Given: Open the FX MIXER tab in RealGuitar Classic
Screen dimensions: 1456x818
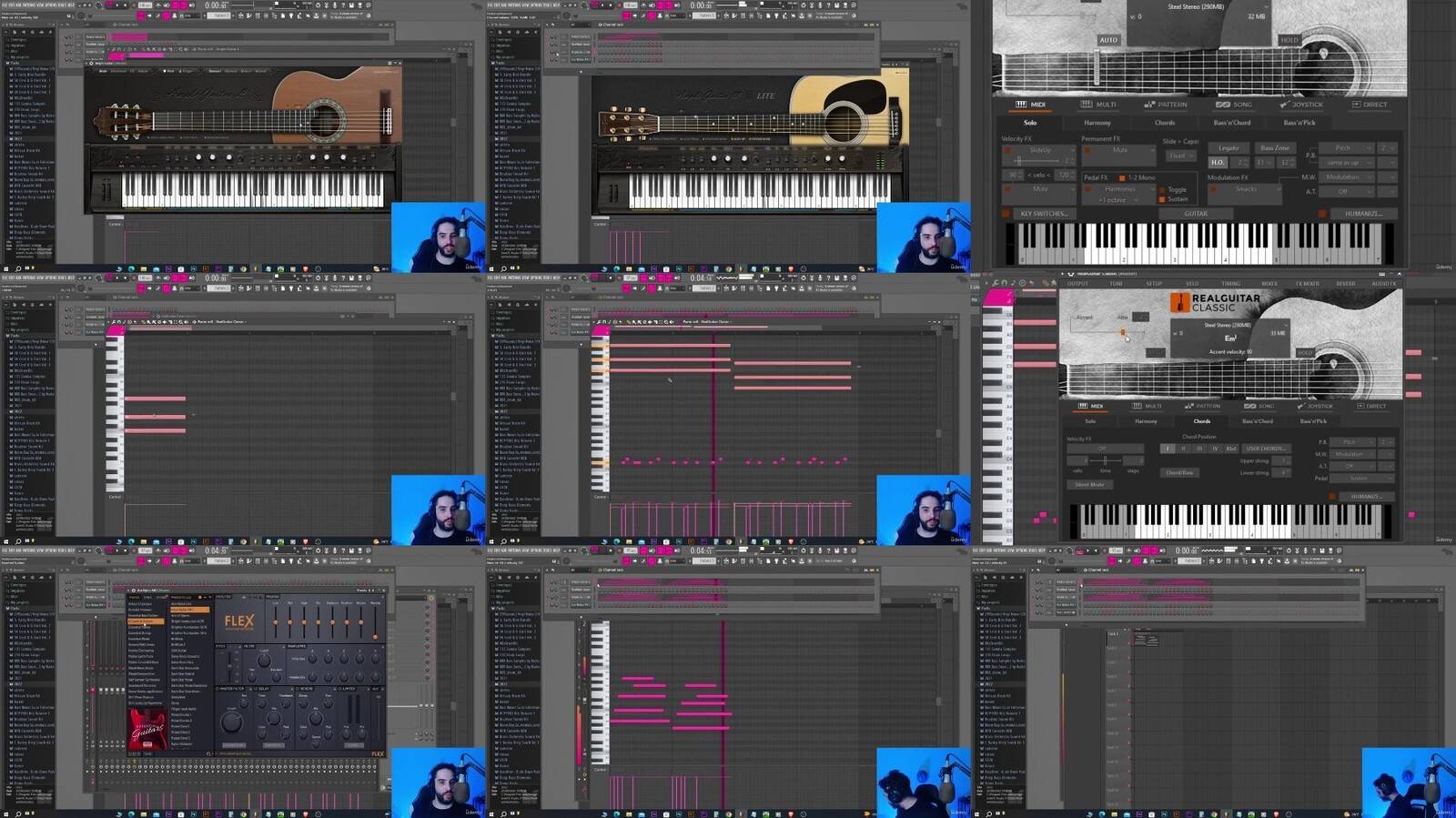Looking at the screenshot, I should click(x=1307, y=284).
